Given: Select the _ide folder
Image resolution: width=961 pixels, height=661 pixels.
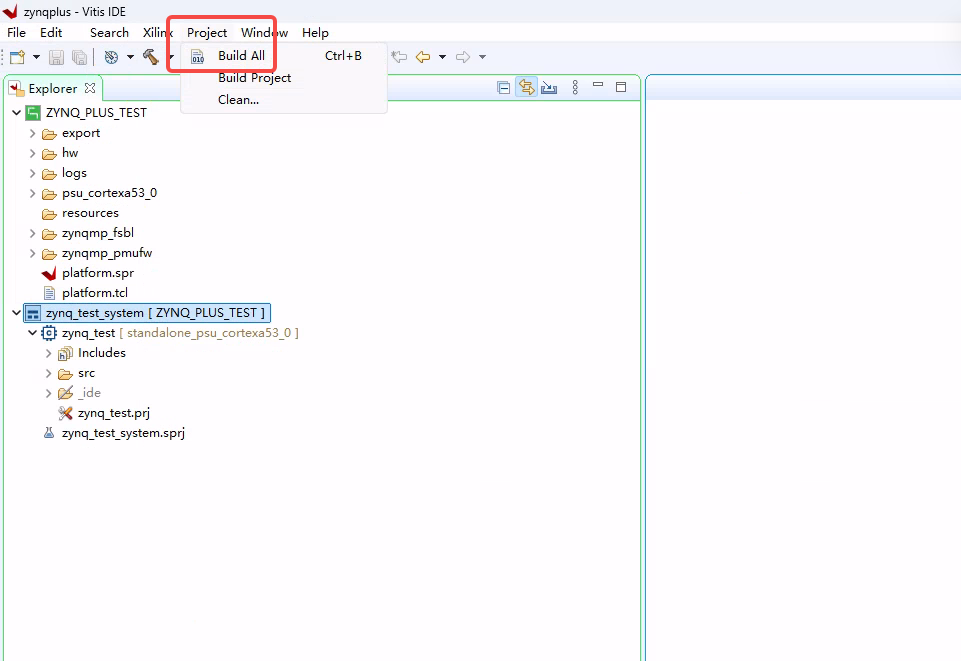Looking at the screenshot, I should [x=89, y=393].
